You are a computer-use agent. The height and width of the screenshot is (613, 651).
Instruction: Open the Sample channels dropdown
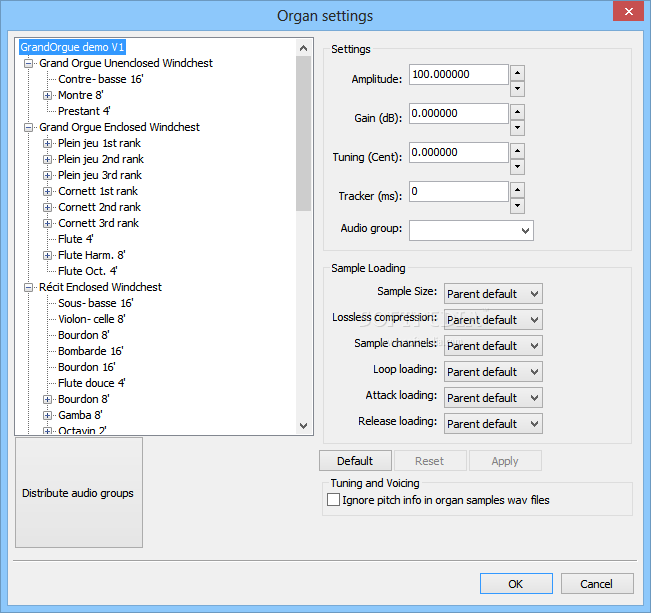(493, 346)
